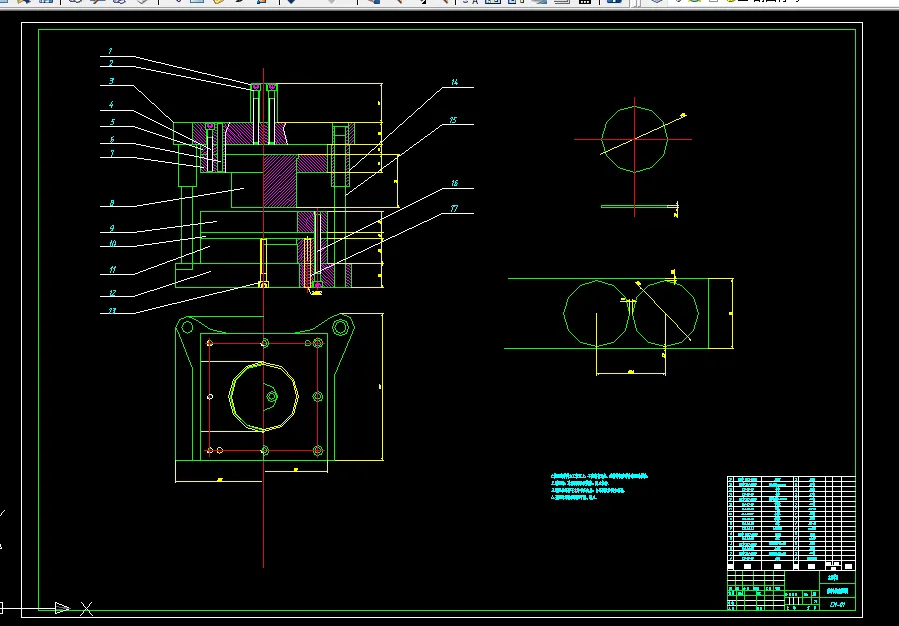Select the drawing number in the title block
This screenshot has height=626, width=899.
pos(838,604)
